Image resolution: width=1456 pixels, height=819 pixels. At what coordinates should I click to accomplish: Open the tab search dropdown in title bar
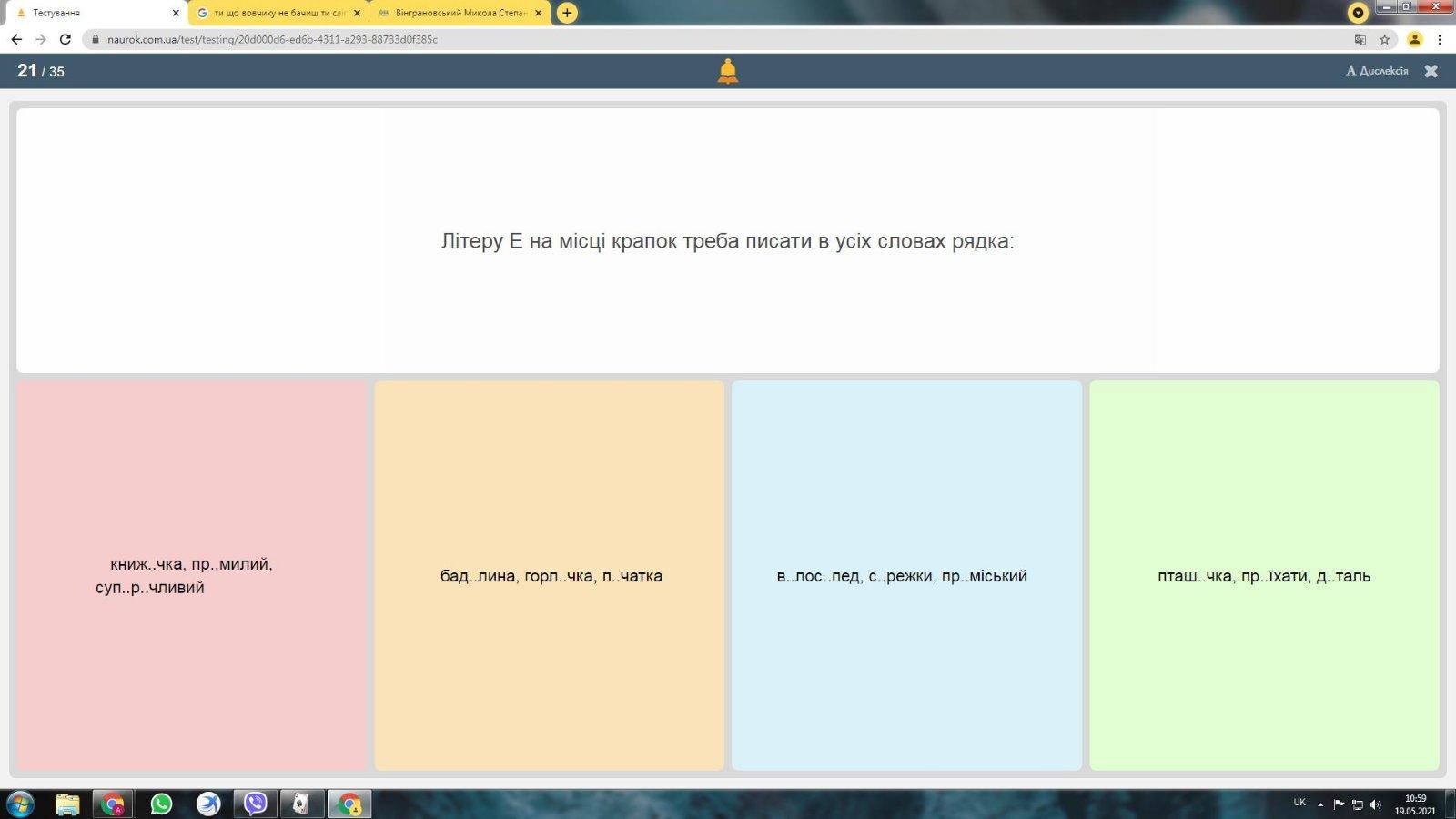1358,13
